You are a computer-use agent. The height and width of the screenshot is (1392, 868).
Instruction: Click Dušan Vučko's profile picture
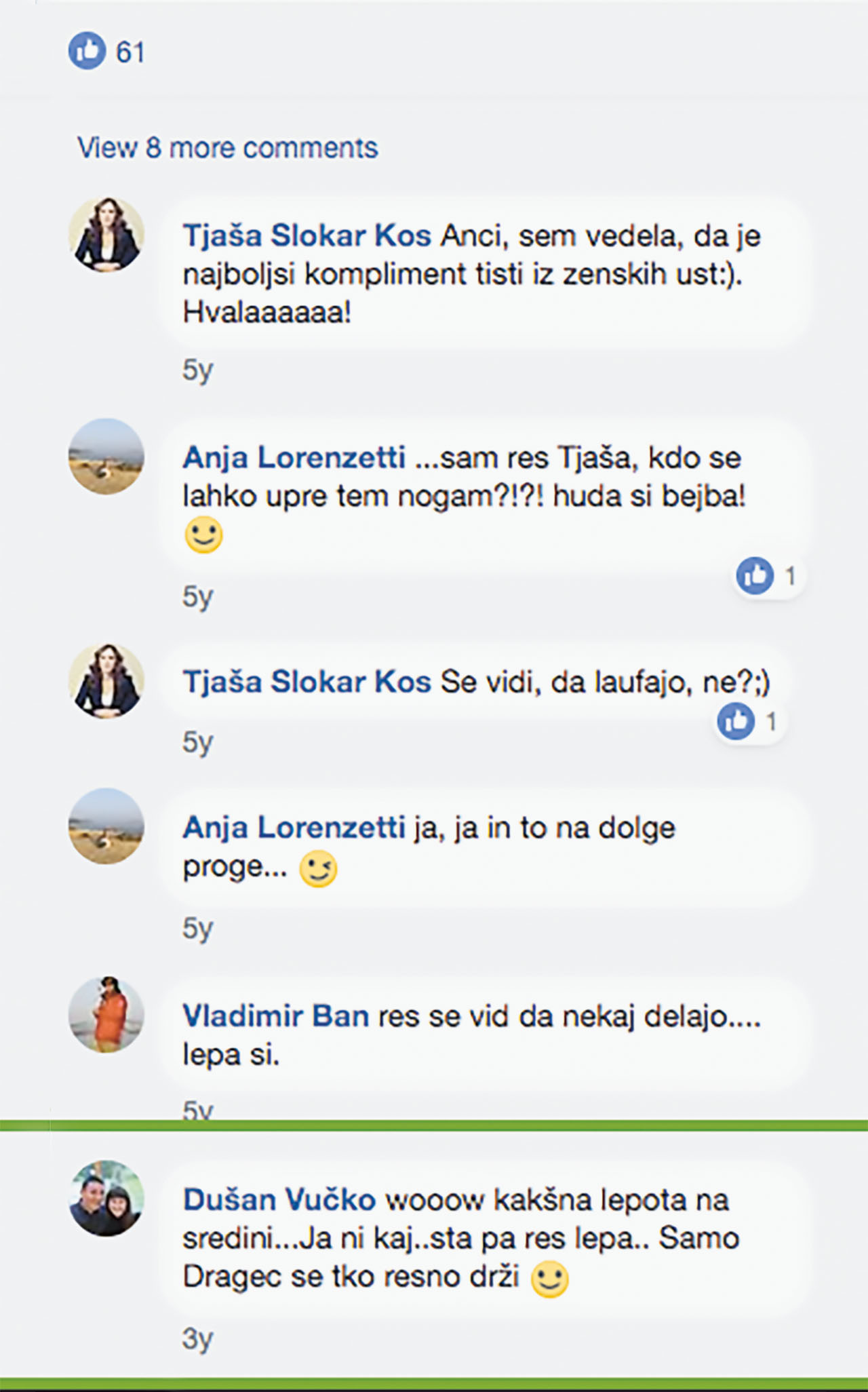[106, 1198]
